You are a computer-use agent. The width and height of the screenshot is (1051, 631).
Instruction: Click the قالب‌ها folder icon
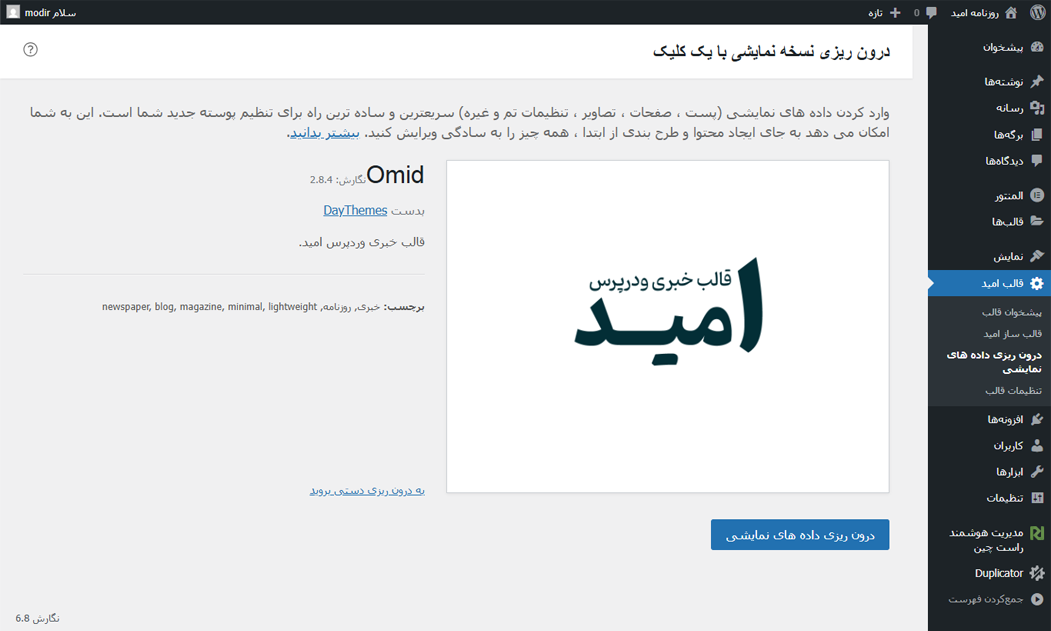[1037, 221]
